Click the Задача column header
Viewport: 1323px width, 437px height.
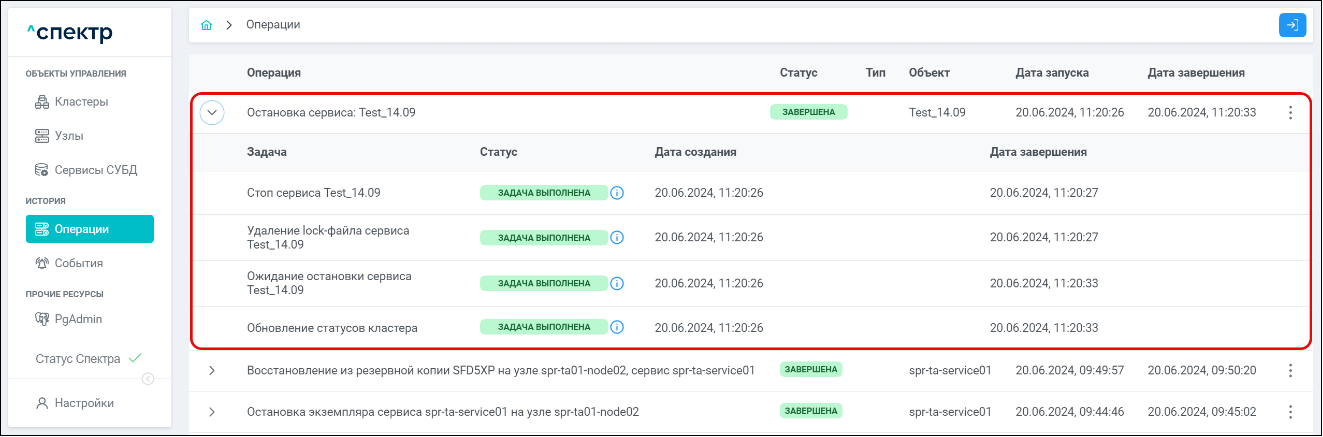click(269, 152)
